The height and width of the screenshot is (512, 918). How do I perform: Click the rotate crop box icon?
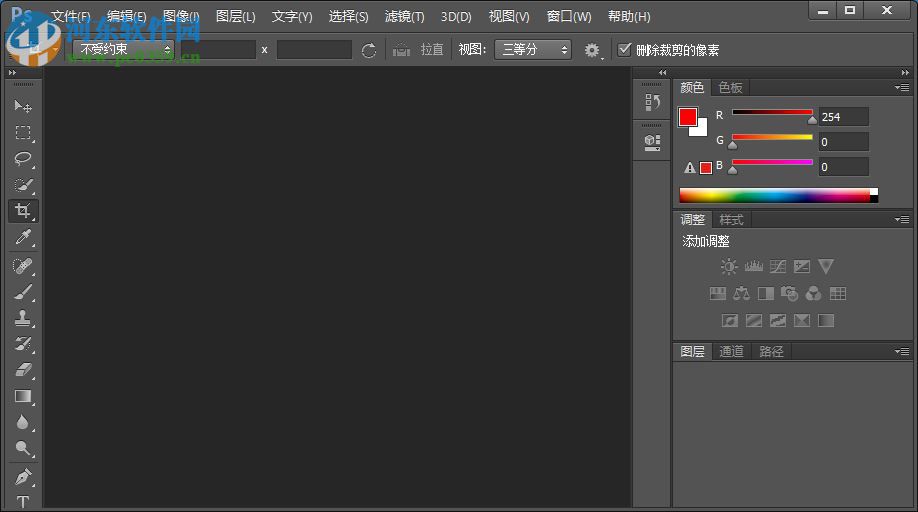[x=368, y=50]
